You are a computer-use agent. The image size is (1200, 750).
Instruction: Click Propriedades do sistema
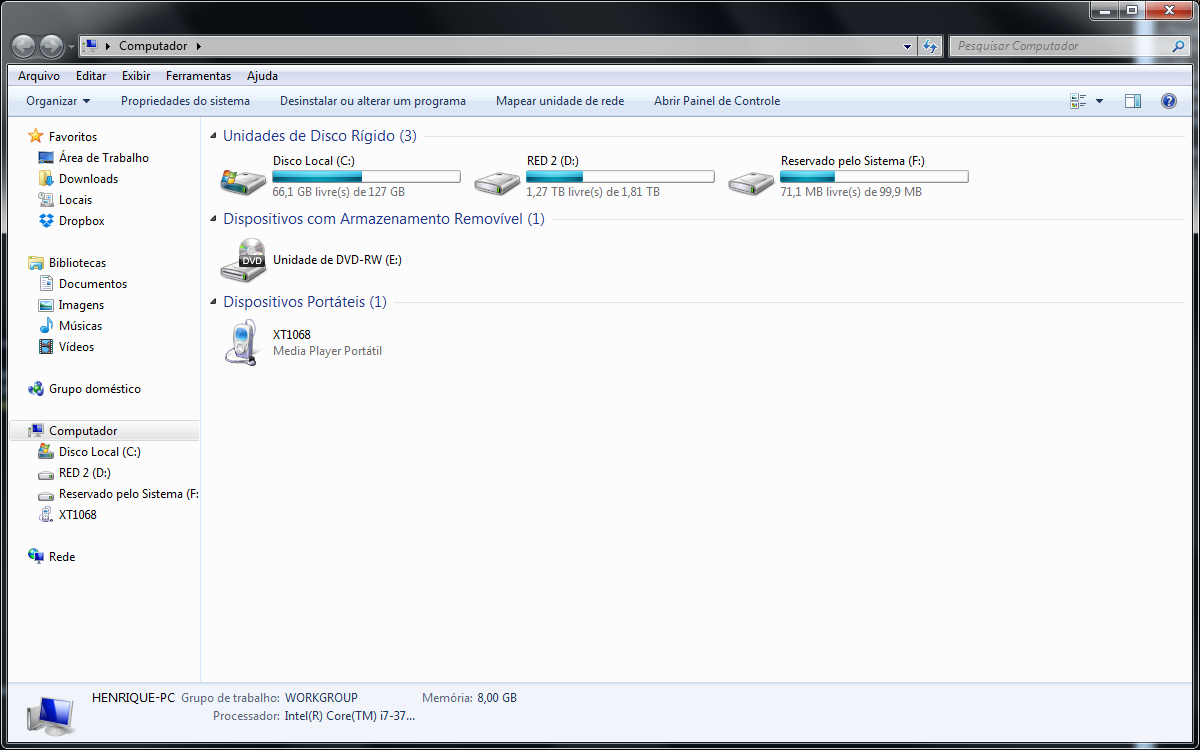pos(185,101)
